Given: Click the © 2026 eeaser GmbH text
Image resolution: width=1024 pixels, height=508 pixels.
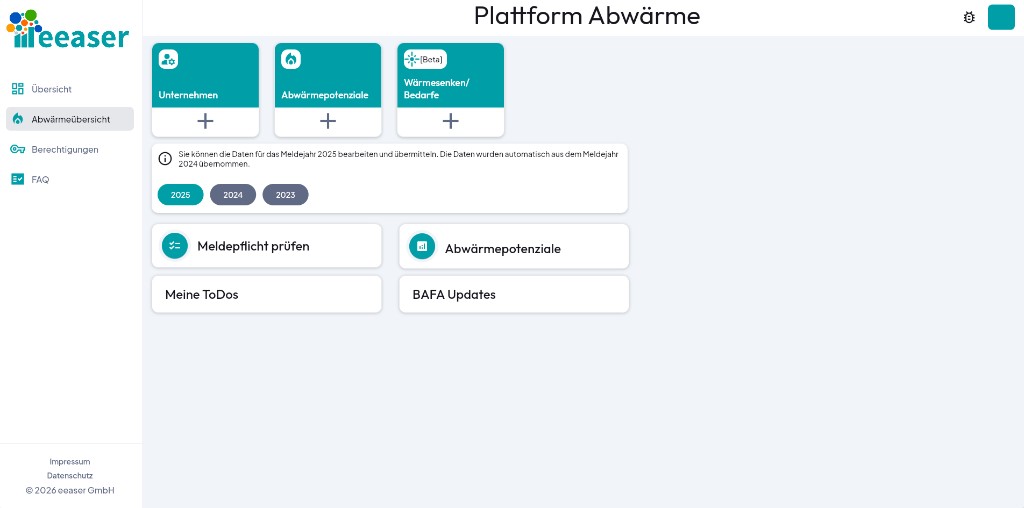Looking at the screenshot, I should point(70,490).
